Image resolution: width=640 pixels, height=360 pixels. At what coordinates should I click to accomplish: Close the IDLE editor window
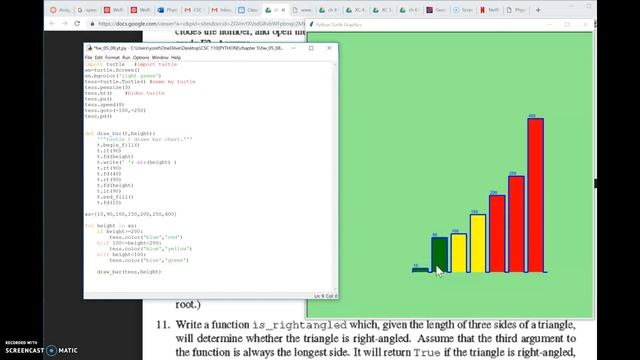pos(329,48)
